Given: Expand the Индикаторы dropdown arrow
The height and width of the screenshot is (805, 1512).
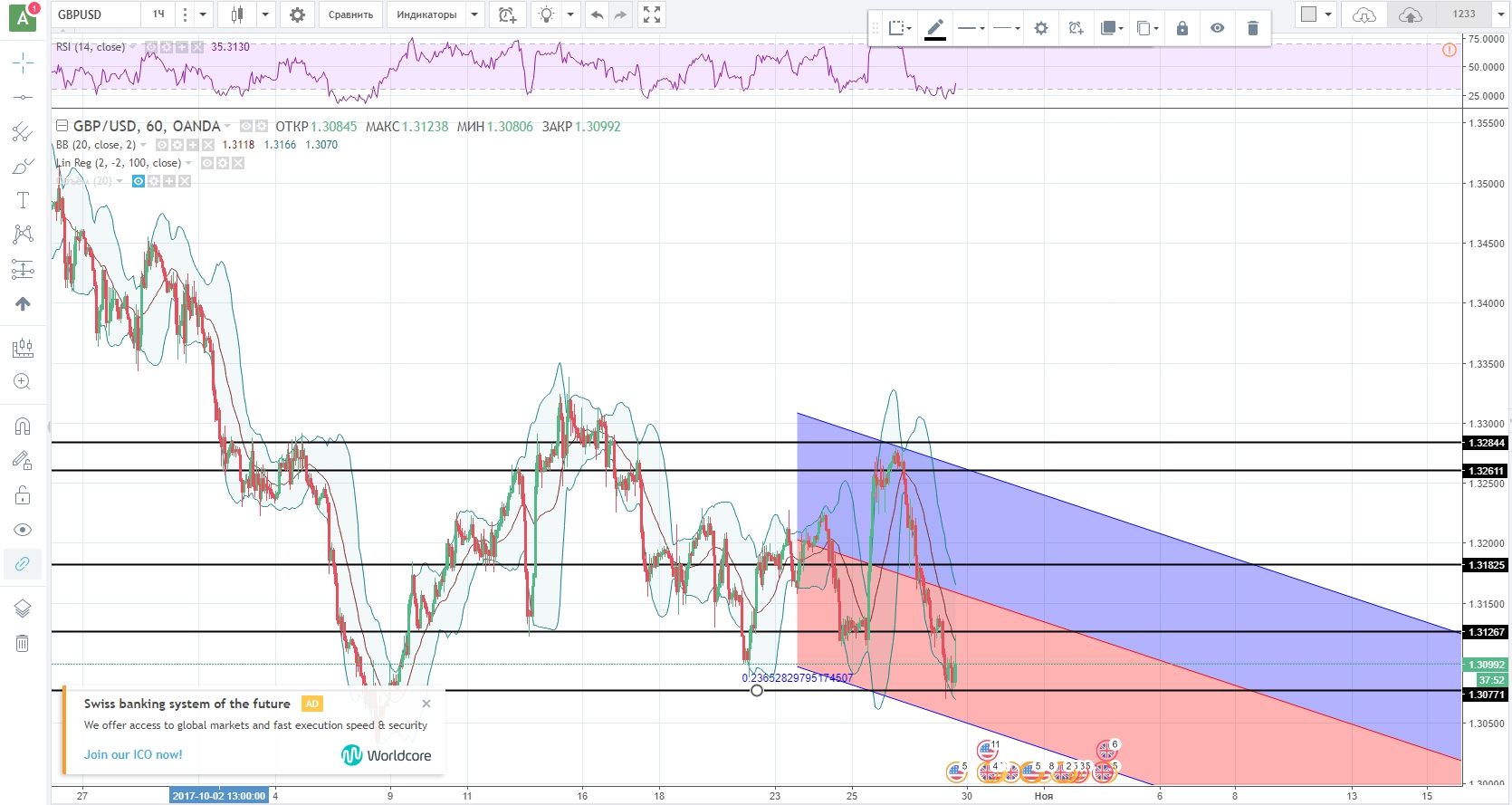Looking at the screenshot, I should [474, 14].
